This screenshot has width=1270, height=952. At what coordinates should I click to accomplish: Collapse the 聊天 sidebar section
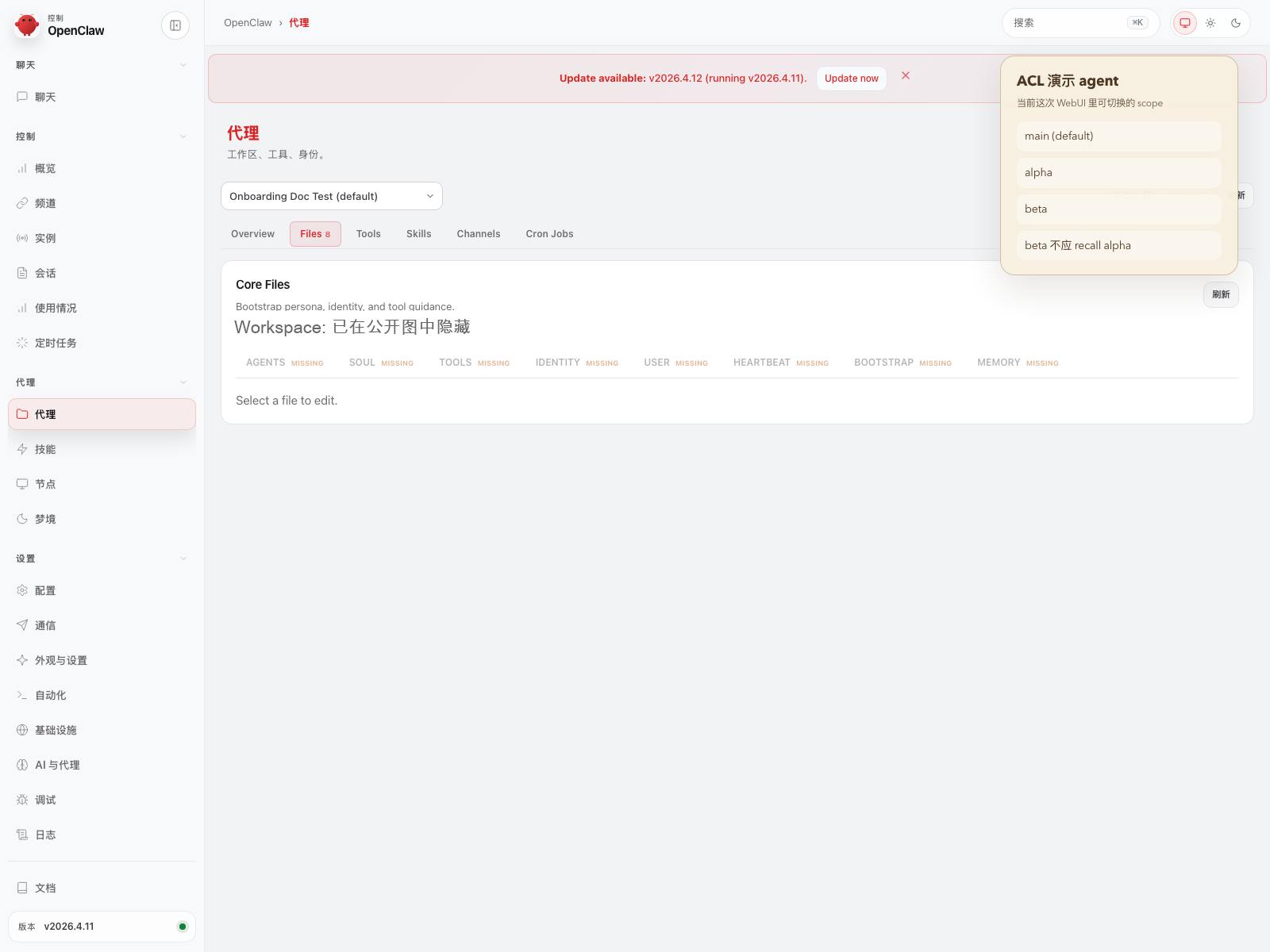(x=102, y=65)
